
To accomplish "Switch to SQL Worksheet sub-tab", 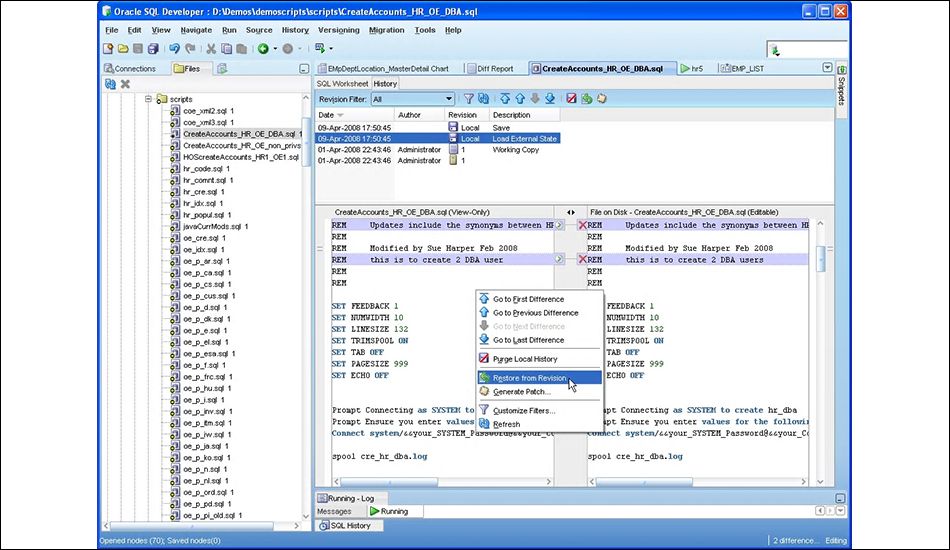I will [342, 84].
